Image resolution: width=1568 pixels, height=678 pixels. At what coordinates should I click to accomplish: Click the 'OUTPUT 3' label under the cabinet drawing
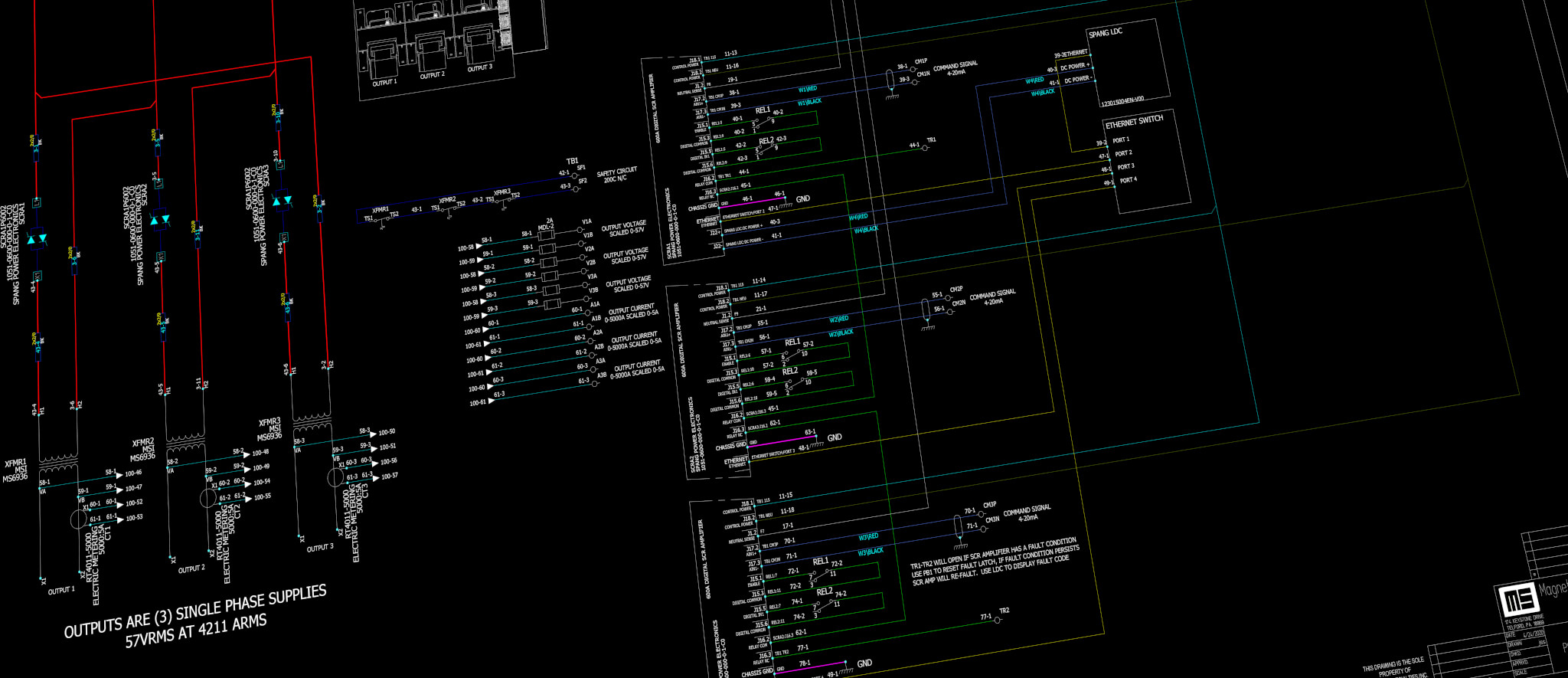click(x=479, y=67)
